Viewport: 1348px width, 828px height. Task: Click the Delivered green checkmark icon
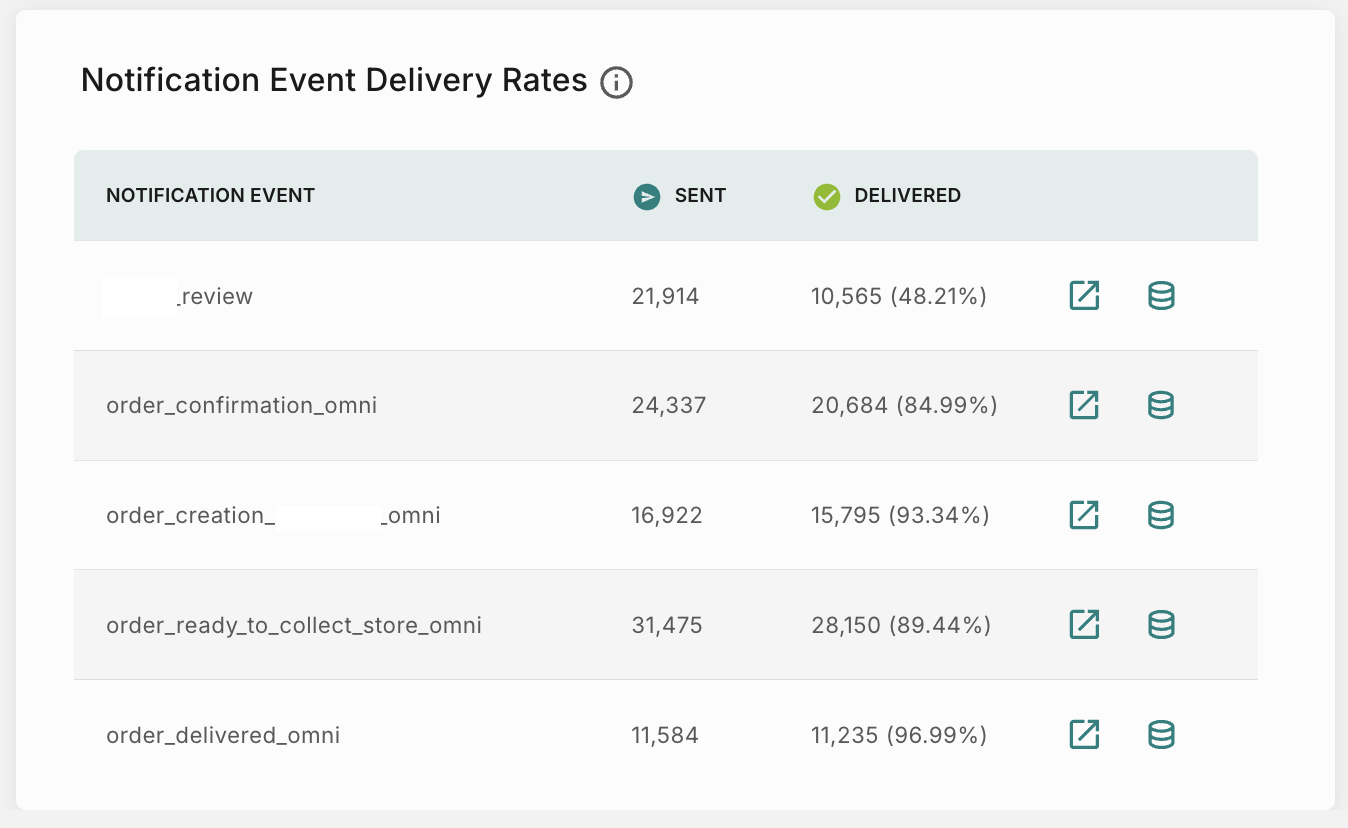tap(827, 196)
